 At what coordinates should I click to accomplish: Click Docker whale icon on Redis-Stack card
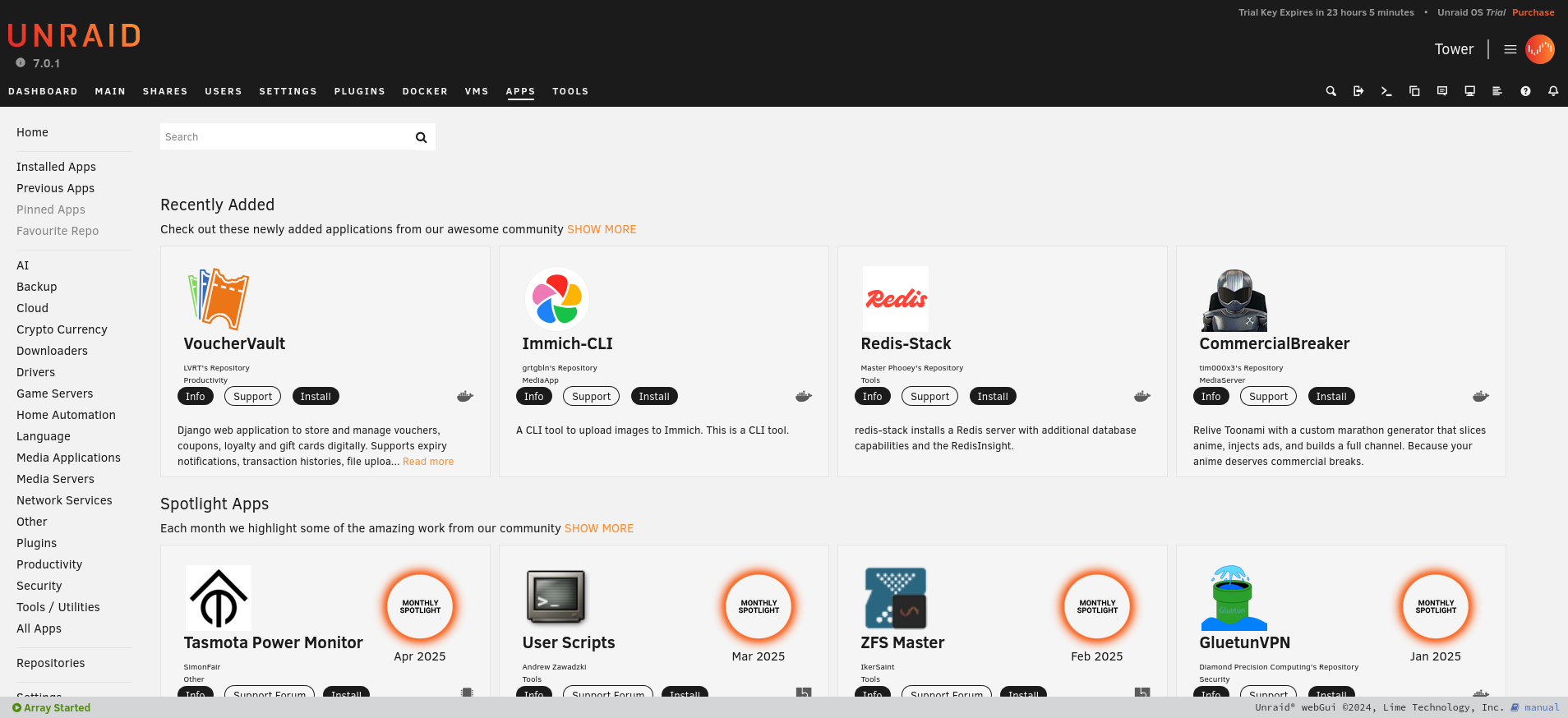tap(1142, 396)
